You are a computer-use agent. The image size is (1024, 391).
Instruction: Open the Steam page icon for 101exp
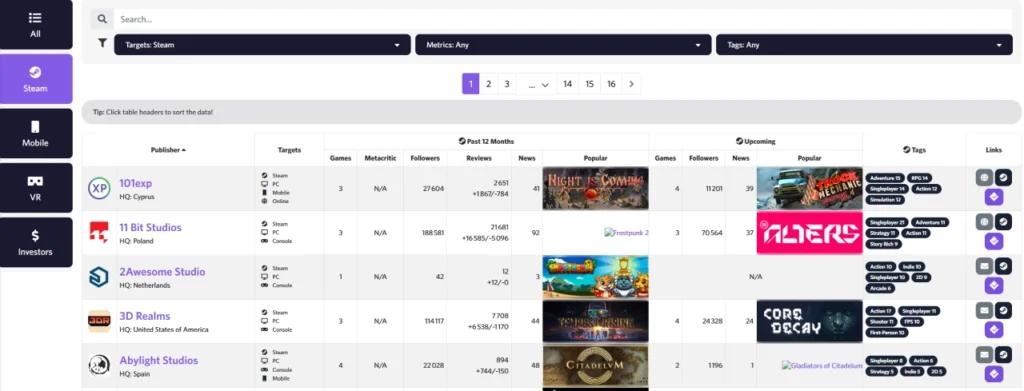[x=1003, y=177]
